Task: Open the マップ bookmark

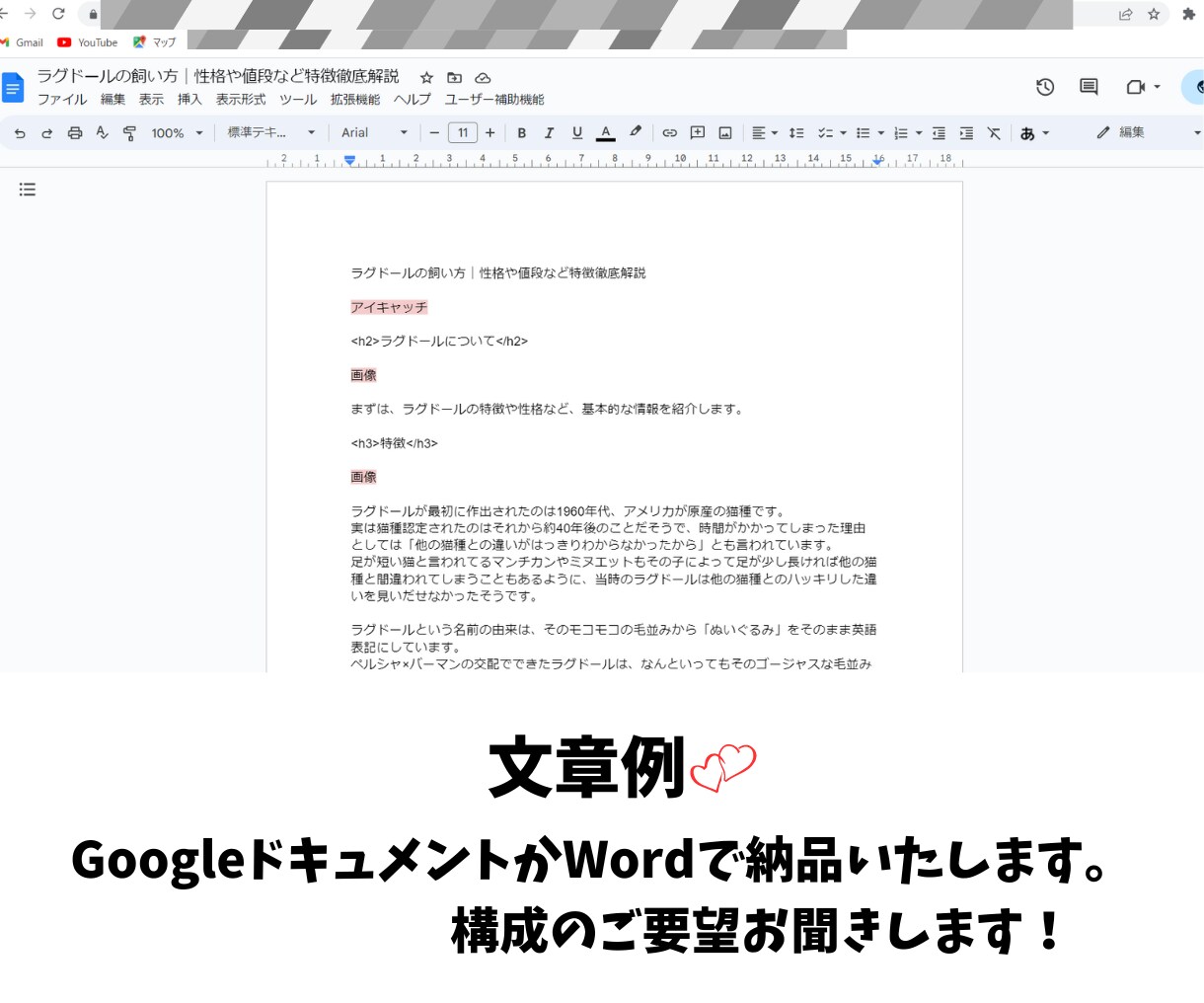Action: [x=155, y=42]
